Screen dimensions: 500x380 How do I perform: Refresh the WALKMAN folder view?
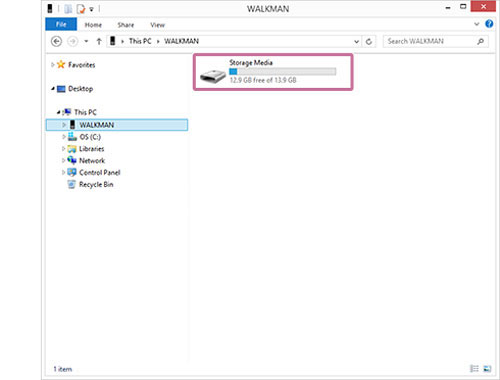(x=369, y=41)
